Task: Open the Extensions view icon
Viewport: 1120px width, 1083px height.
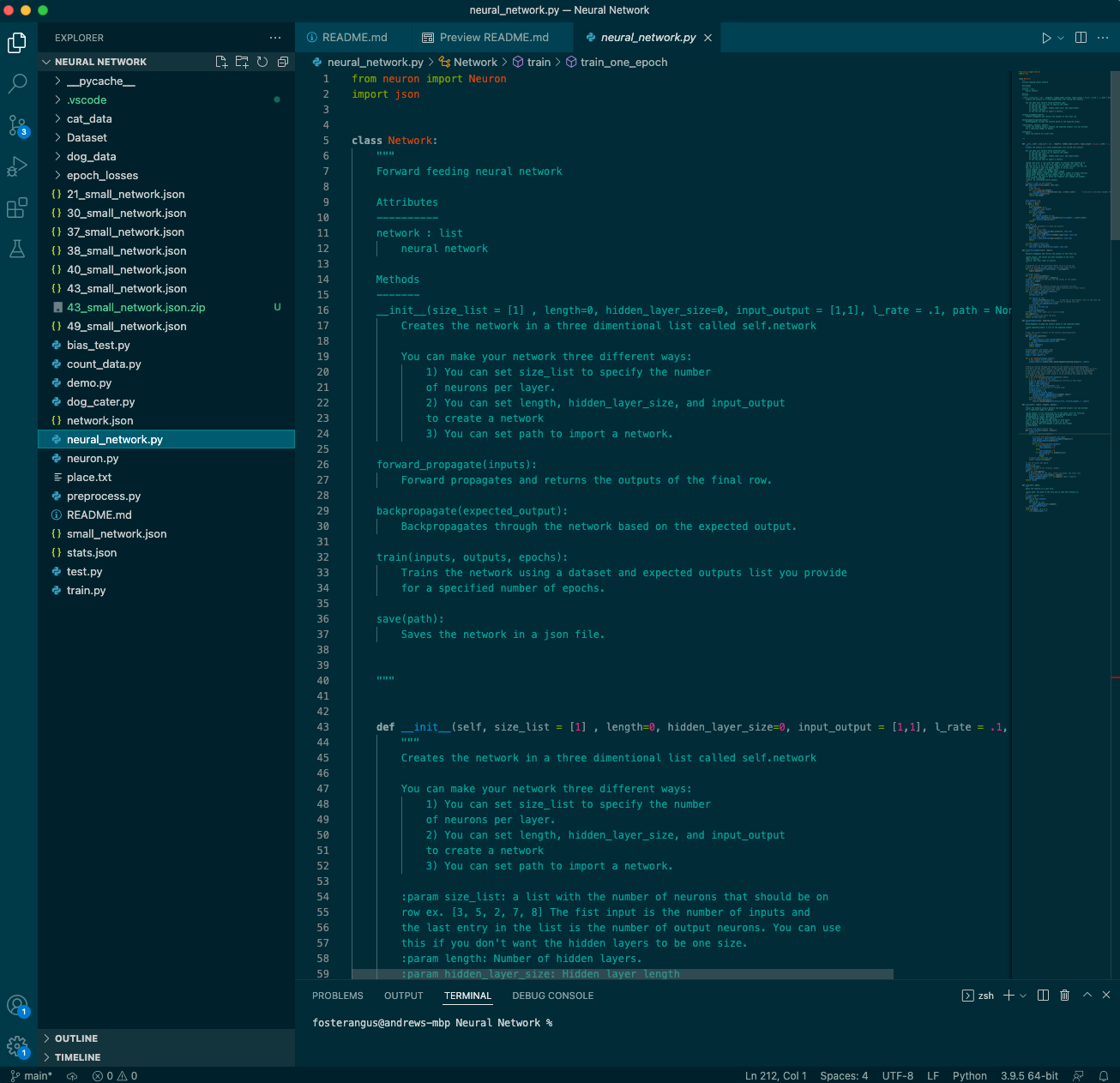Action: (x=17, y=208)
